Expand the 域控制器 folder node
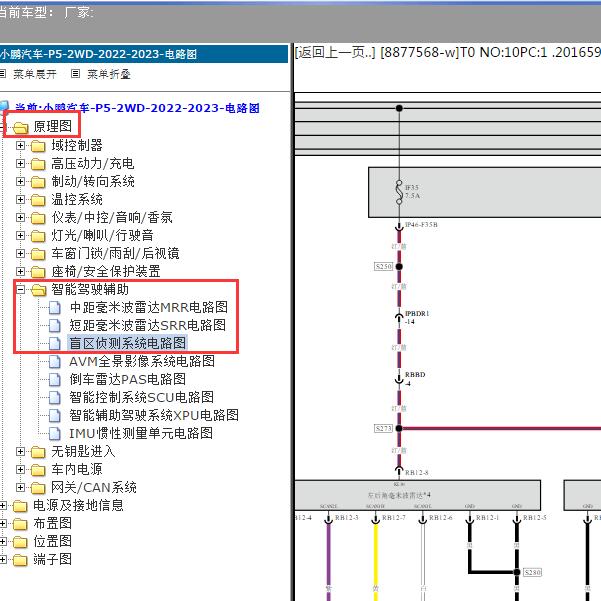The height and width of the screenshot is (601, 601). 20,146
